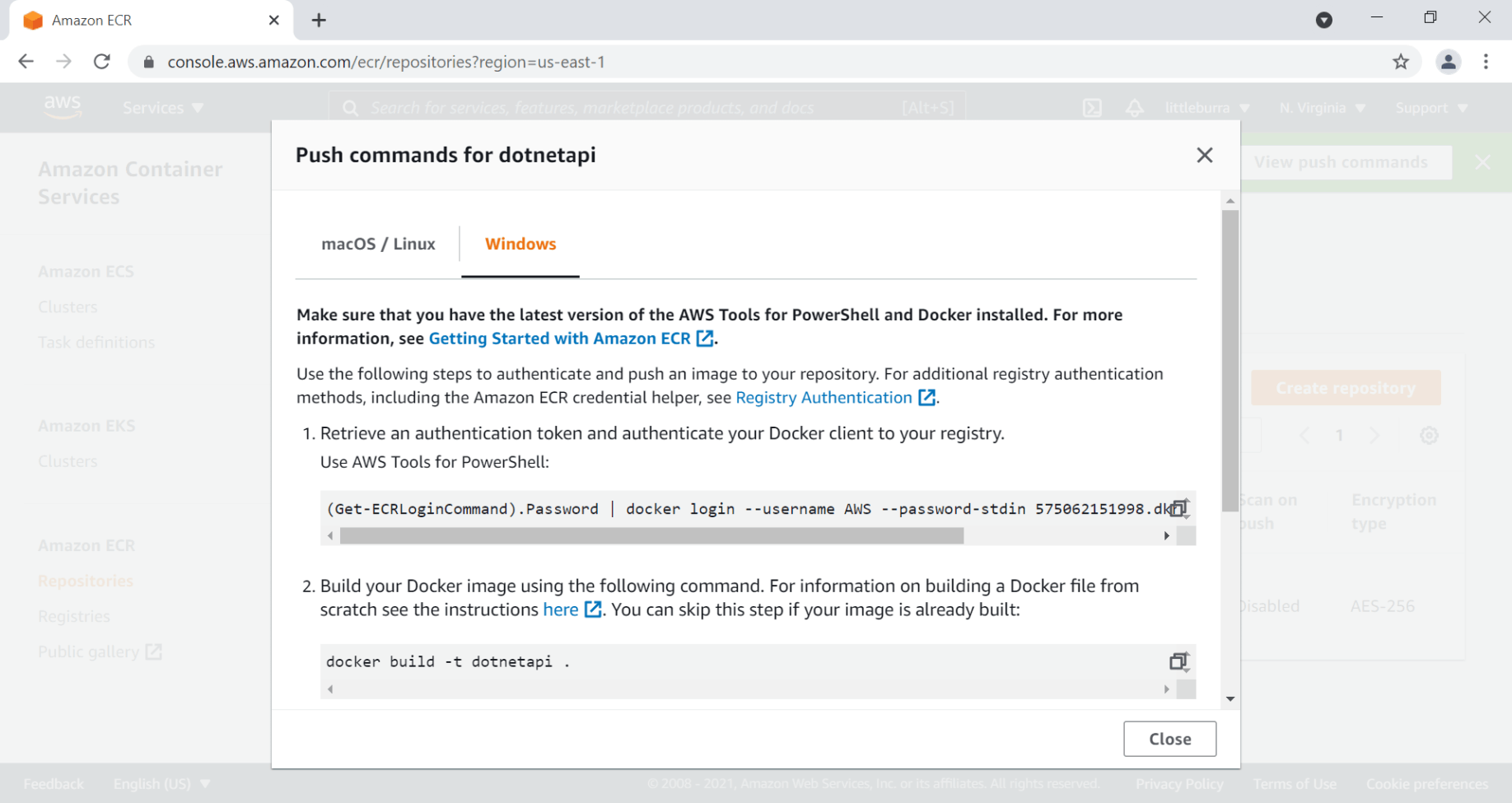Screen dimensions: 1512x803
Task: Open the Chrome profile icon
Action: click(x=1448, y=62)
